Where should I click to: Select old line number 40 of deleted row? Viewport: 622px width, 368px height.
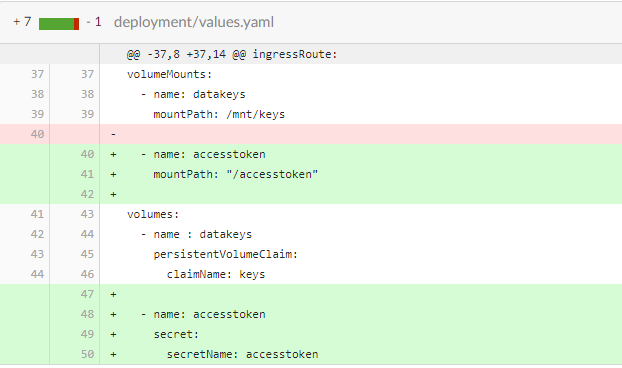pyautogui.click(x=37, y=134)
